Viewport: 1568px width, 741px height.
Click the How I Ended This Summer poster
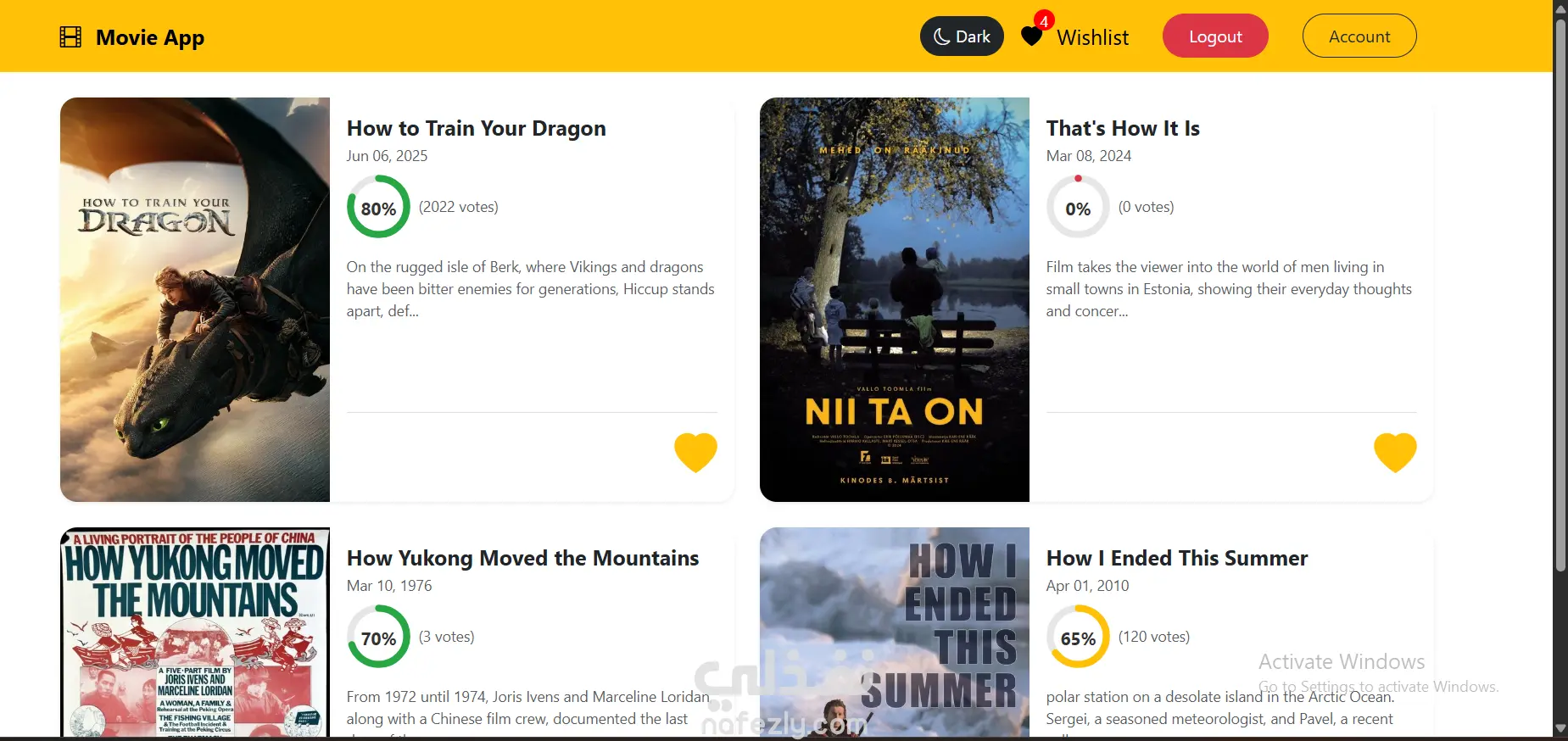click(894, 632)
